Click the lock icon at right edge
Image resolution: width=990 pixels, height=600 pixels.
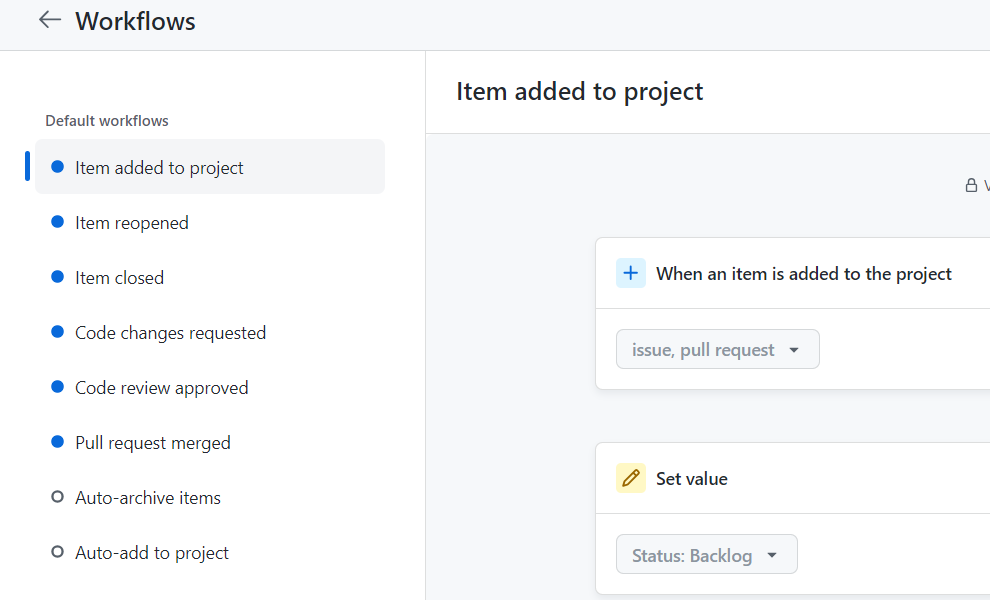(970, 185)
